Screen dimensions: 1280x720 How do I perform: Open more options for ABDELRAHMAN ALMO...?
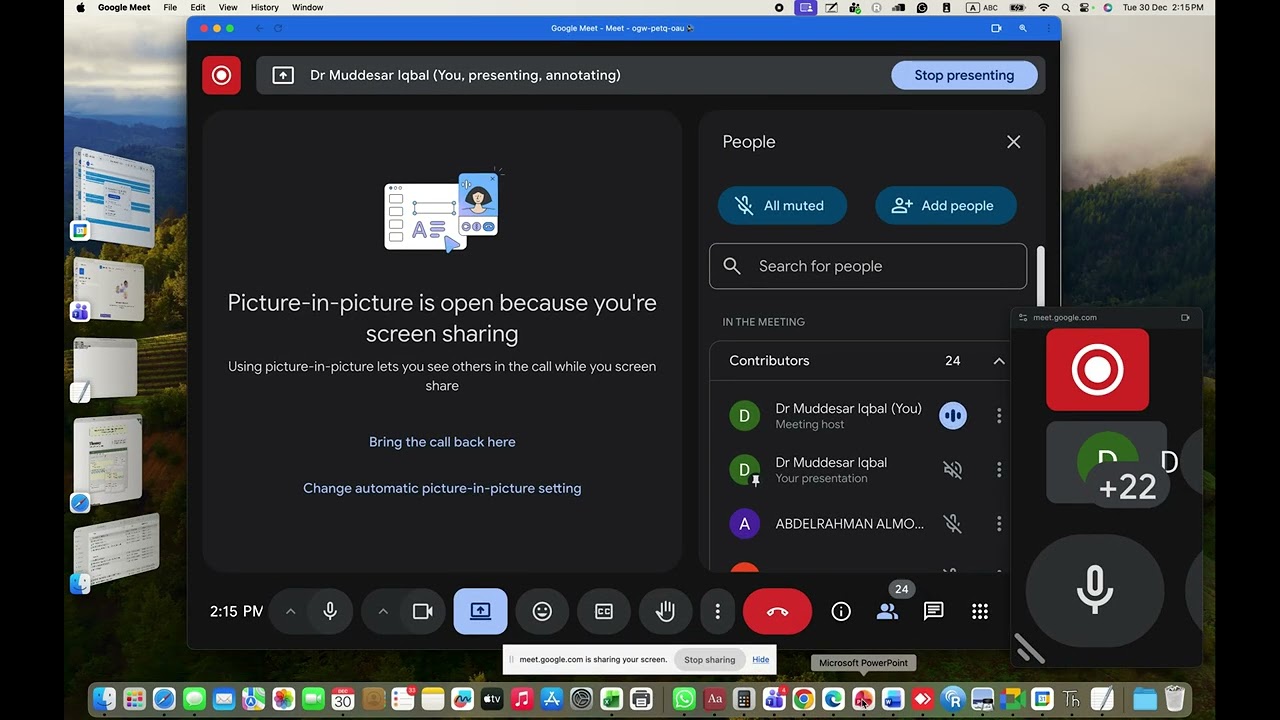click(x=998, y=523)
